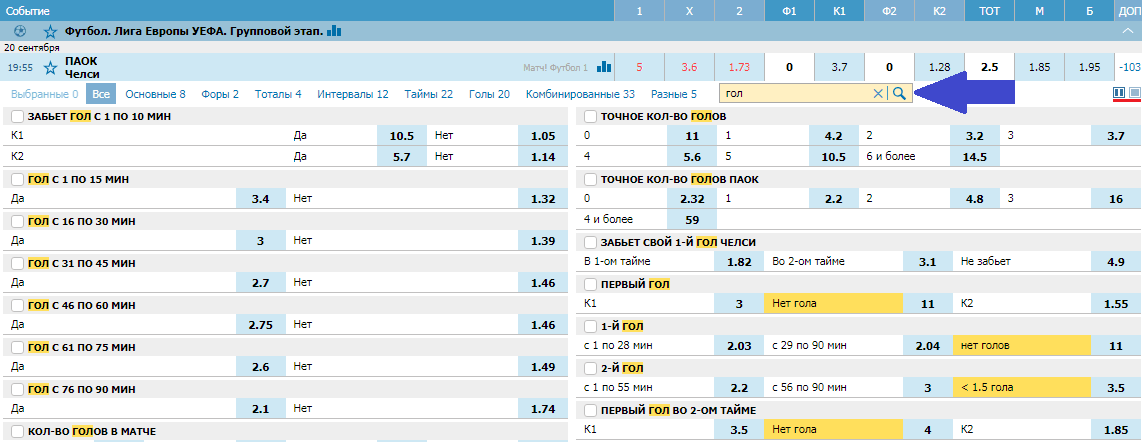Select total under odds 1.85
Image resolution: width=1142 pixels, height=442 pixels.
(1039, 67)
